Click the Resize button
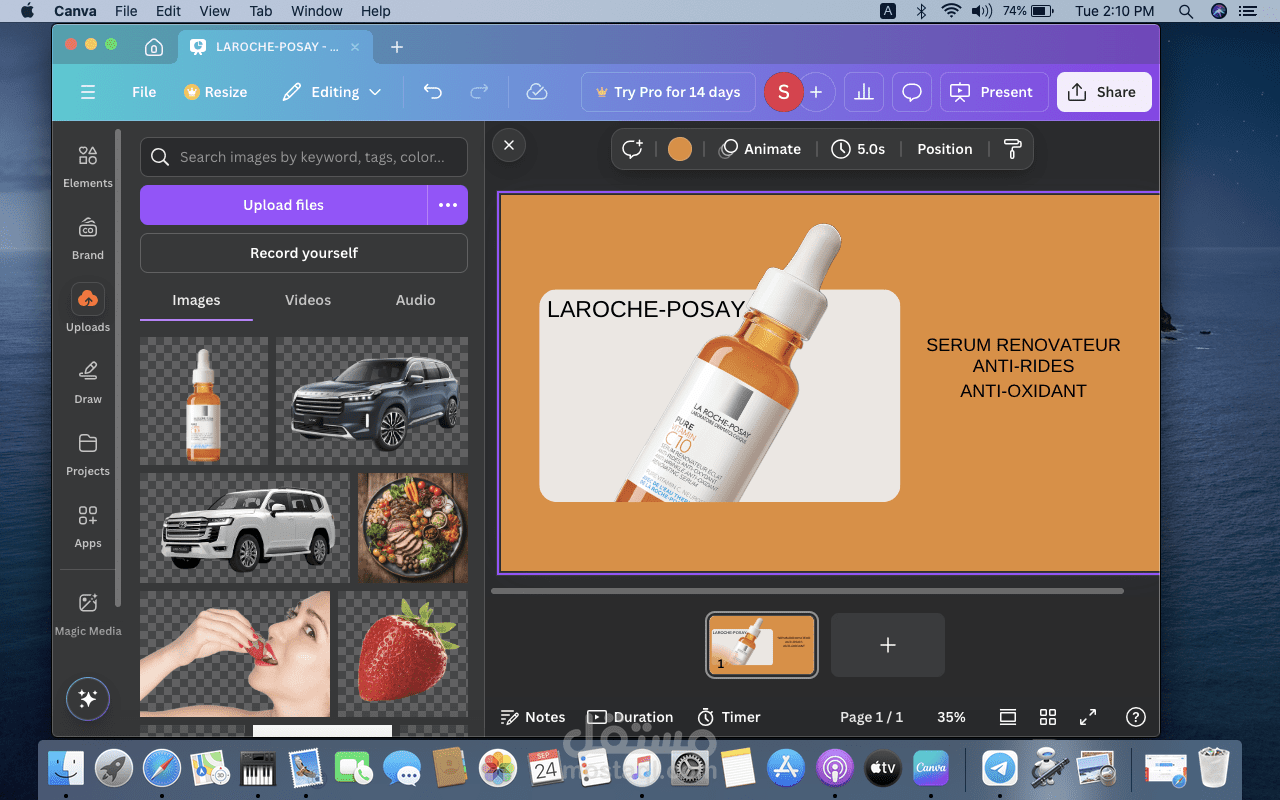Screen dimensions: 1280x800 click(215, 92)
